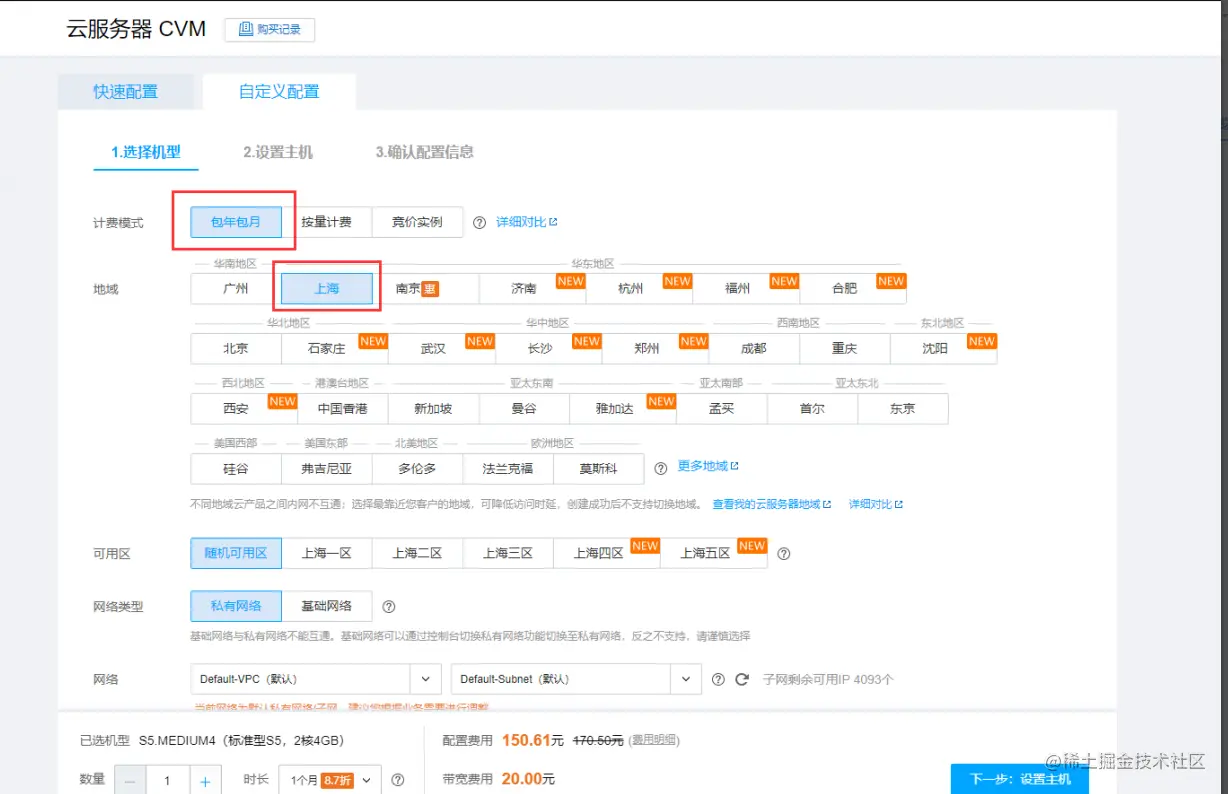Select the 成都 region
Screen dimensions: 1228x794
coord(754,348)
